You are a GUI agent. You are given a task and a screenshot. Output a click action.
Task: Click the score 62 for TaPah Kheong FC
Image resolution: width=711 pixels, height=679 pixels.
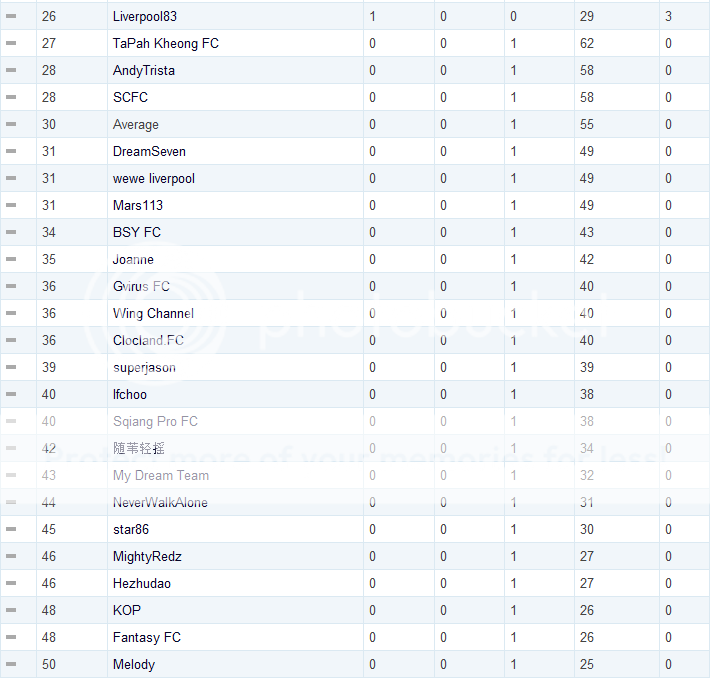click(x=587, y=44)
